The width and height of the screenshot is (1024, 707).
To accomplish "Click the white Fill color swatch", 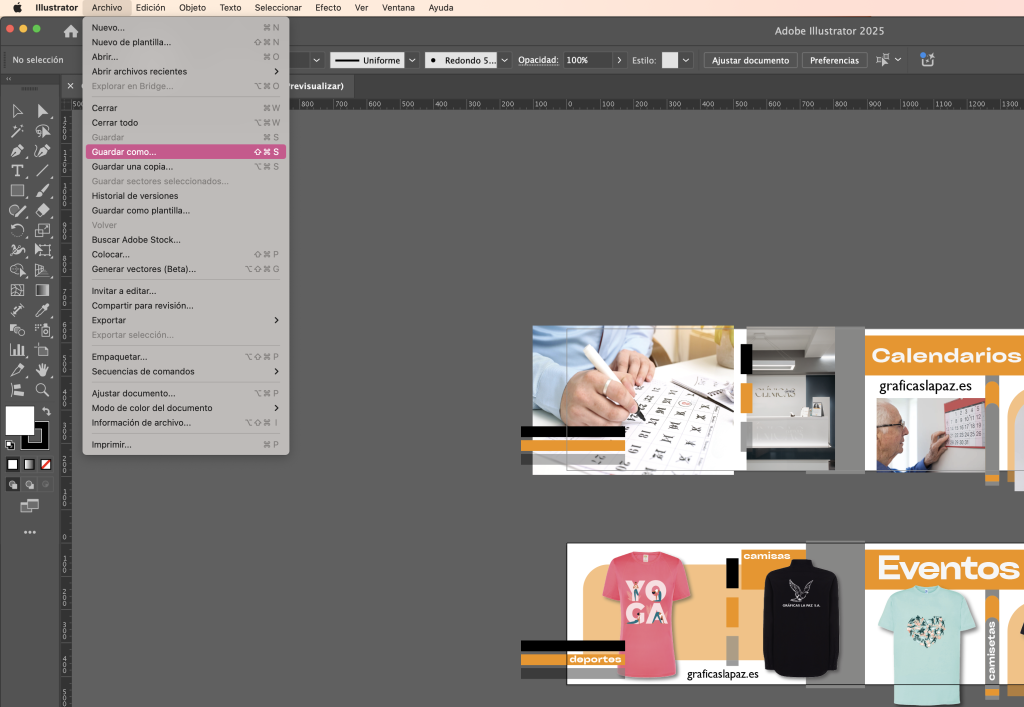I will pyautogui.click(x=20, y=420).
